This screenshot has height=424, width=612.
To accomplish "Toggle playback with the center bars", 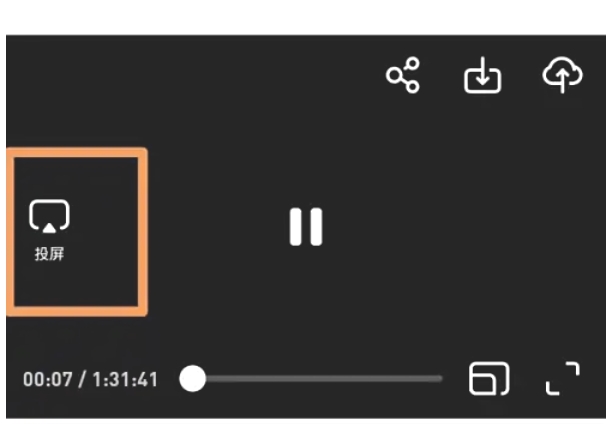I will 306,227.
